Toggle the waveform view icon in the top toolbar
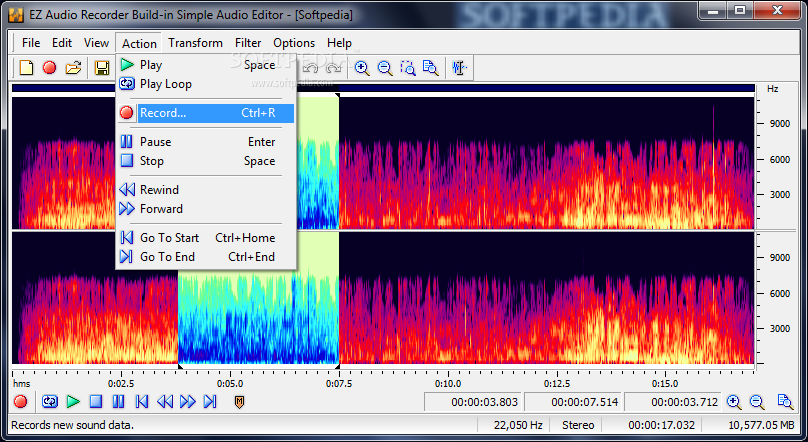The image size is (808, 442). [459, 67]
